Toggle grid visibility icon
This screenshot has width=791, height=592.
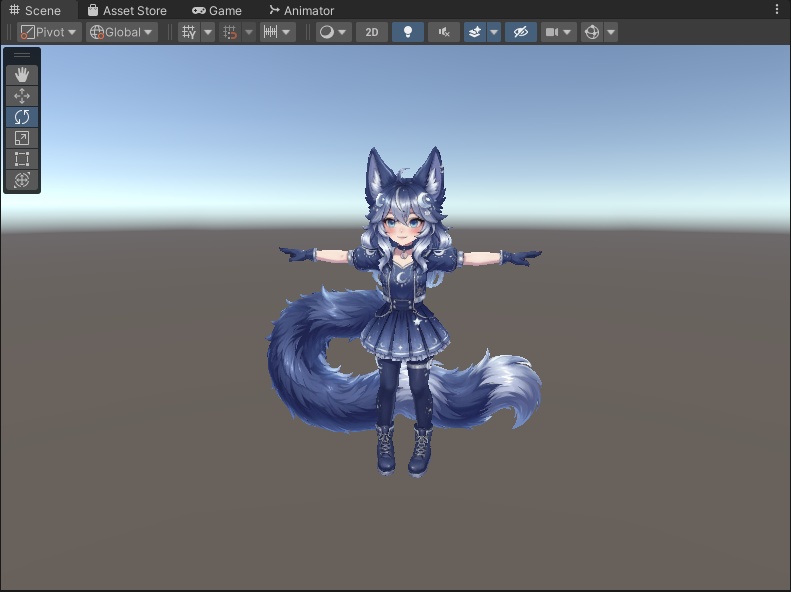pyautogui.click(x=189, y=32)
